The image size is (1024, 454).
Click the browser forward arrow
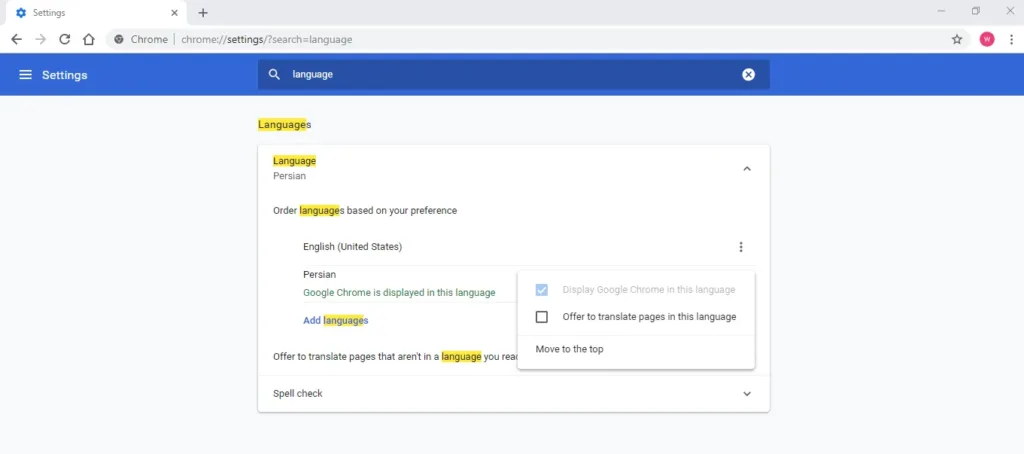pyautogui.click(x=40, y=39)
